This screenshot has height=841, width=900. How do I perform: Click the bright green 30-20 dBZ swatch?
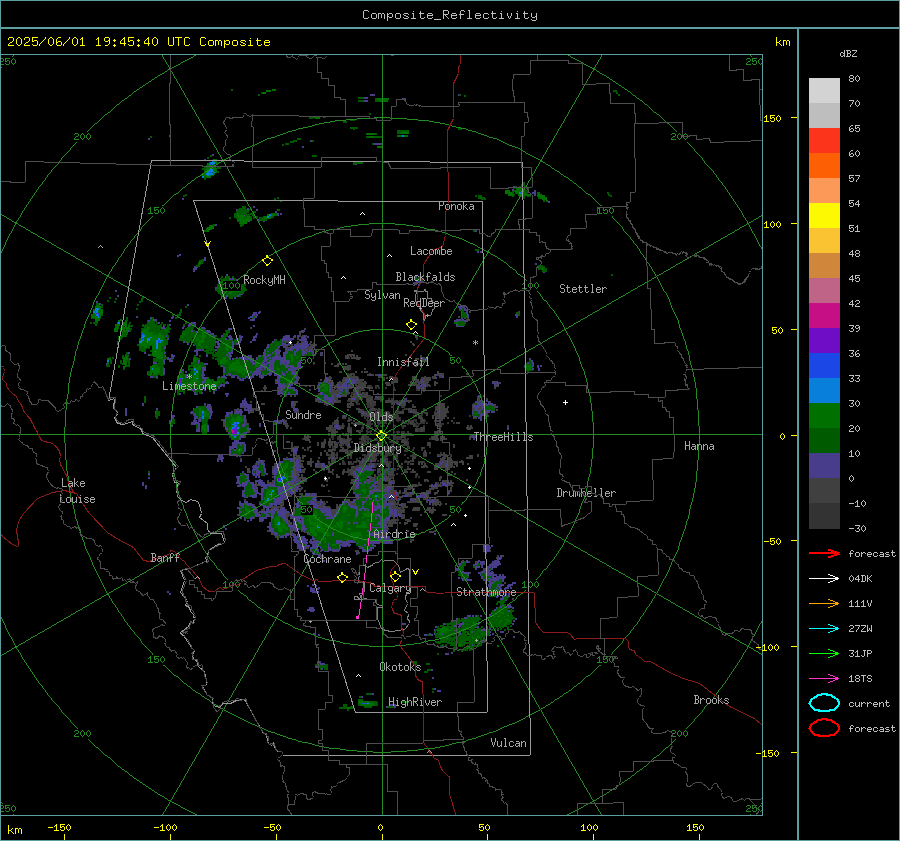click(824, 416)
